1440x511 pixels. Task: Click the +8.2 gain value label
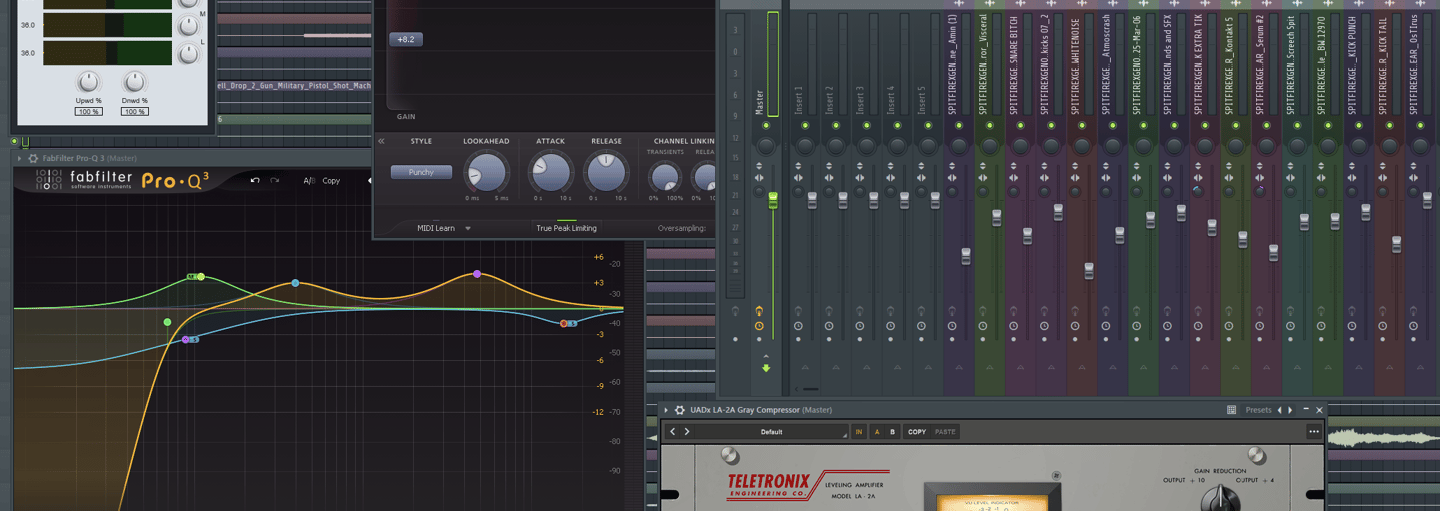(x=406, y=39)
